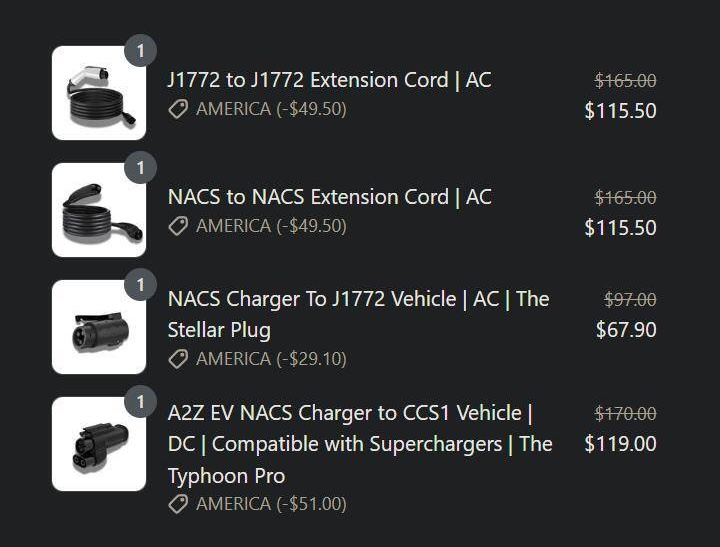Click discount tag icon under NACS extension cord
The width and height of the screenshot is (720, 547).
[x=178, y=226]
